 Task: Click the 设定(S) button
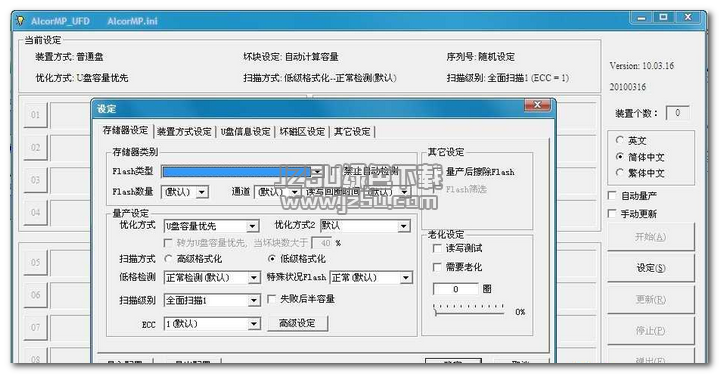click(x=650, y=268)
